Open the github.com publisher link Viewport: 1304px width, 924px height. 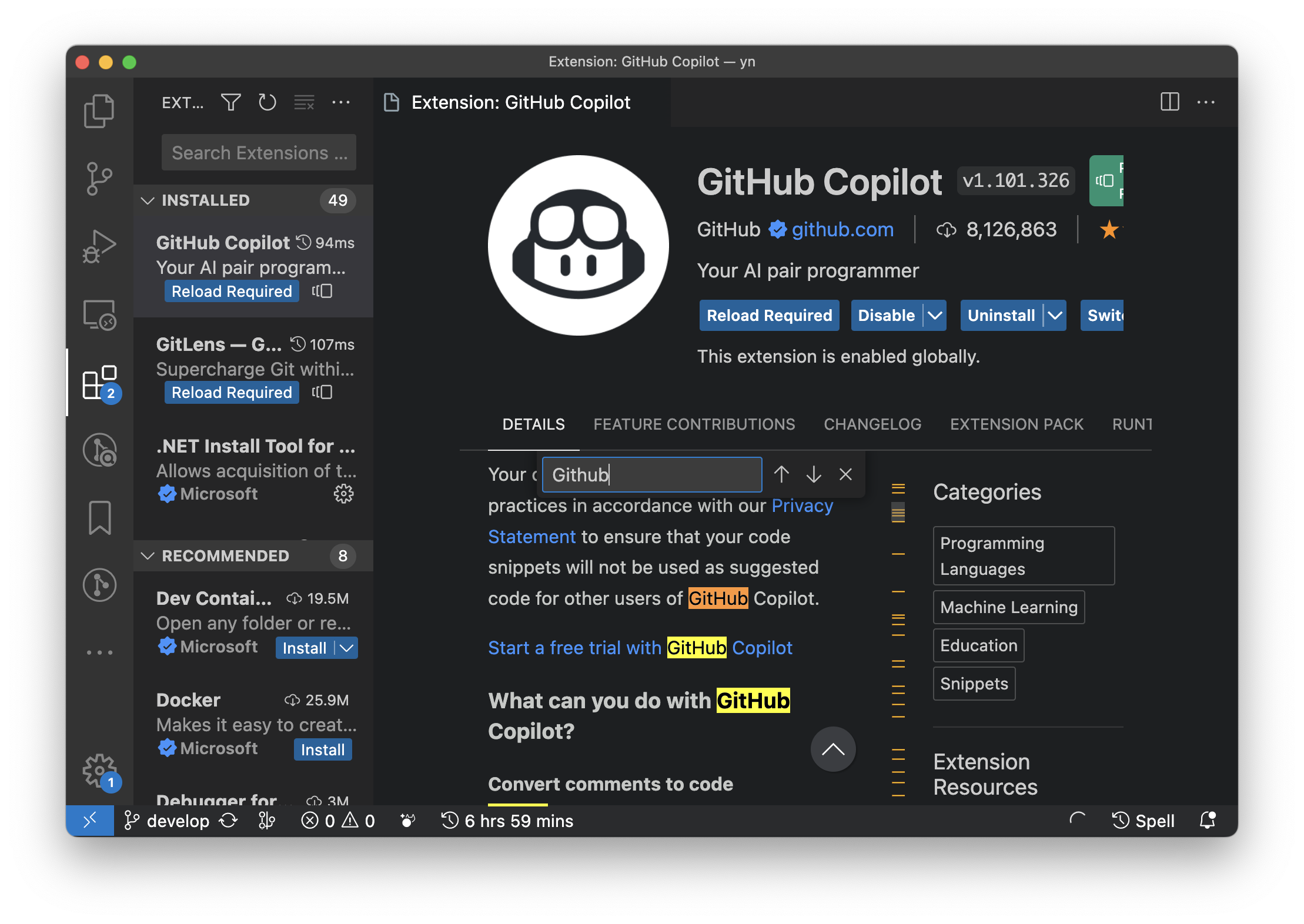[842, 229]
